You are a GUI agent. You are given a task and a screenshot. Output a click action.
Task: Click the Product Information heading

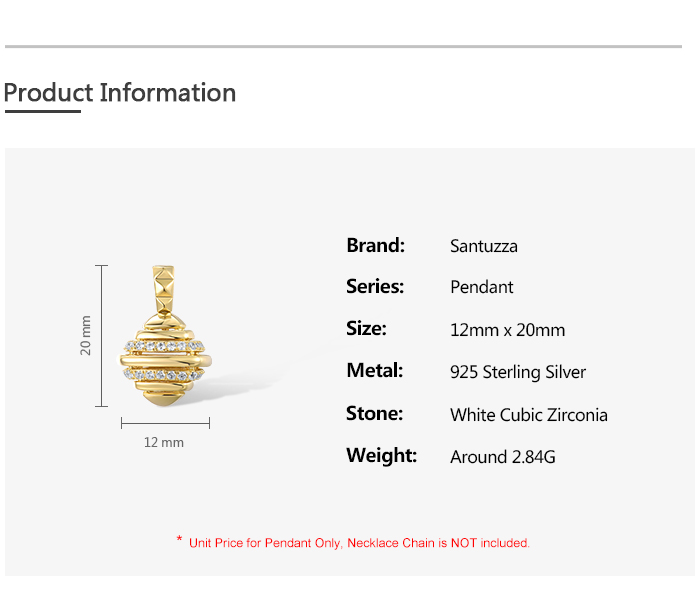[x=120, y=93]
